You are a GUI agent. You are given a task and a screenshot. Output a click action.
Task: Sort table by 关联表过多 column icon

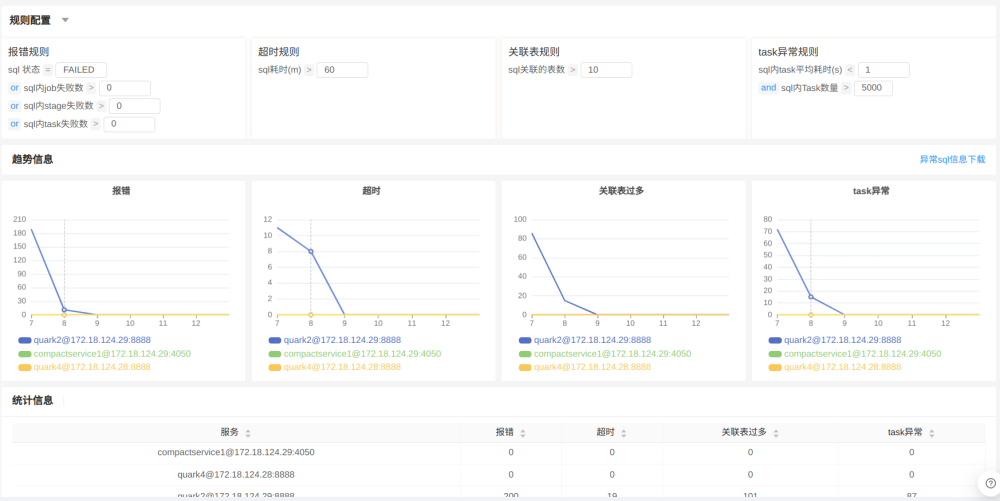pos(776,433)
